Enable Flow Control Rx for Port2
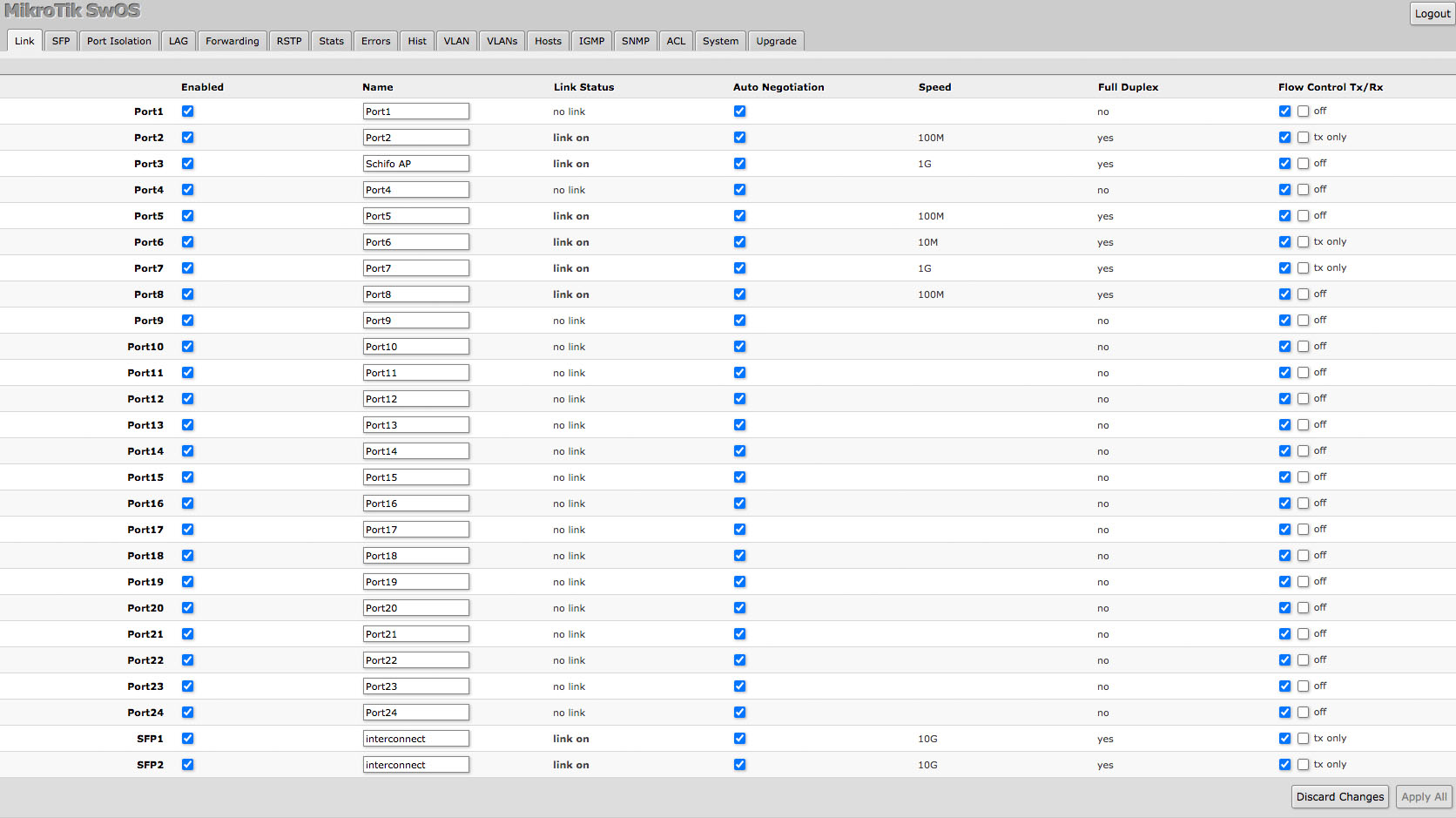Image resolution: width=1456 pixels, height=818 pixels. 1304,138
